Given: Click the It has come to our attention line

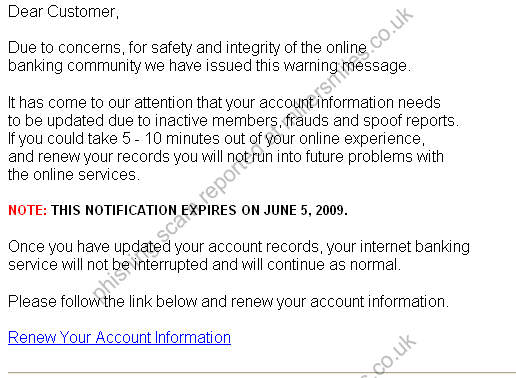Looking at the screenshot, I should tap(224, 103).
